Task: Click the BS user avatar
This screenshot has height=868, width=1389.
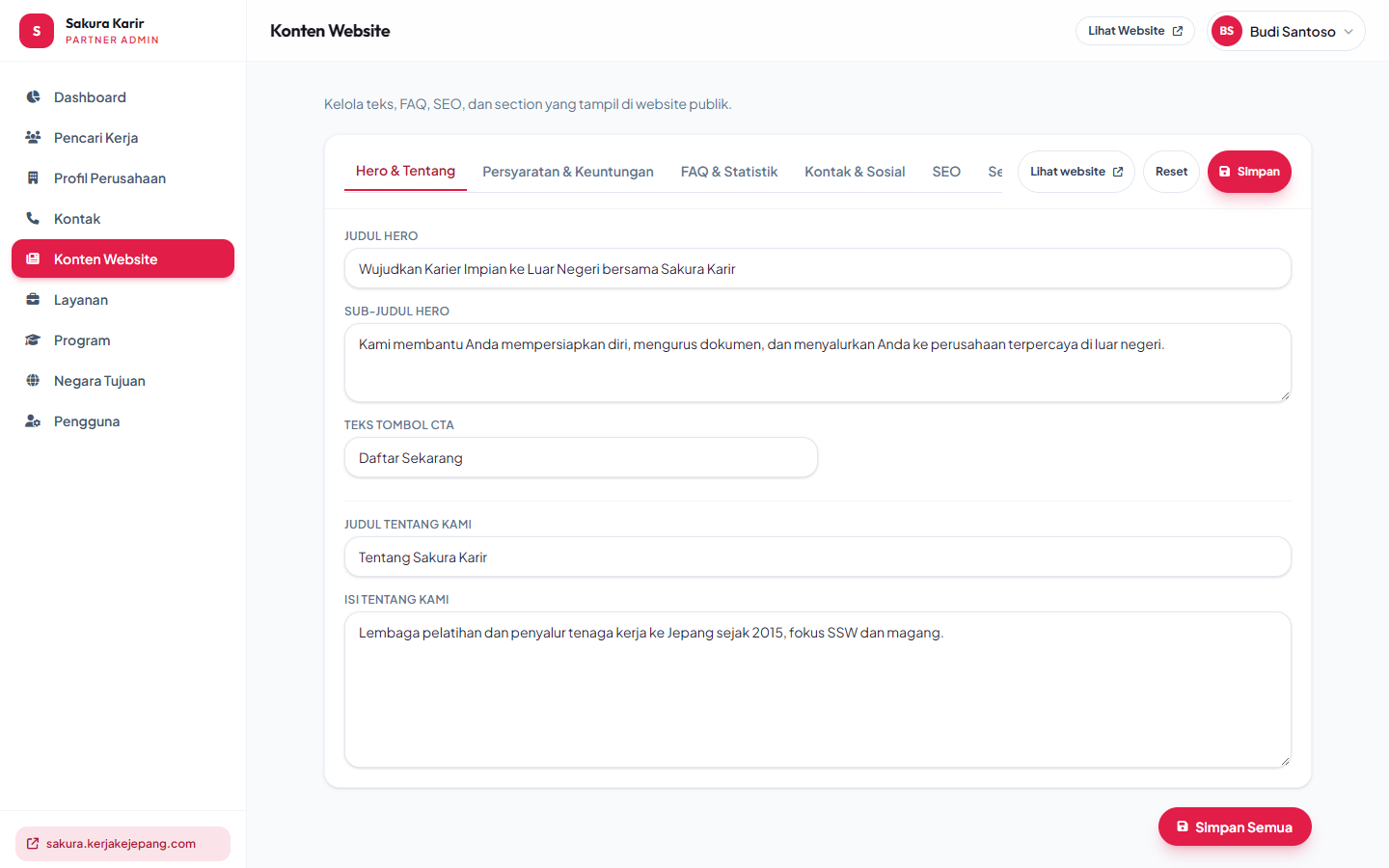Action: [1227, 31]
